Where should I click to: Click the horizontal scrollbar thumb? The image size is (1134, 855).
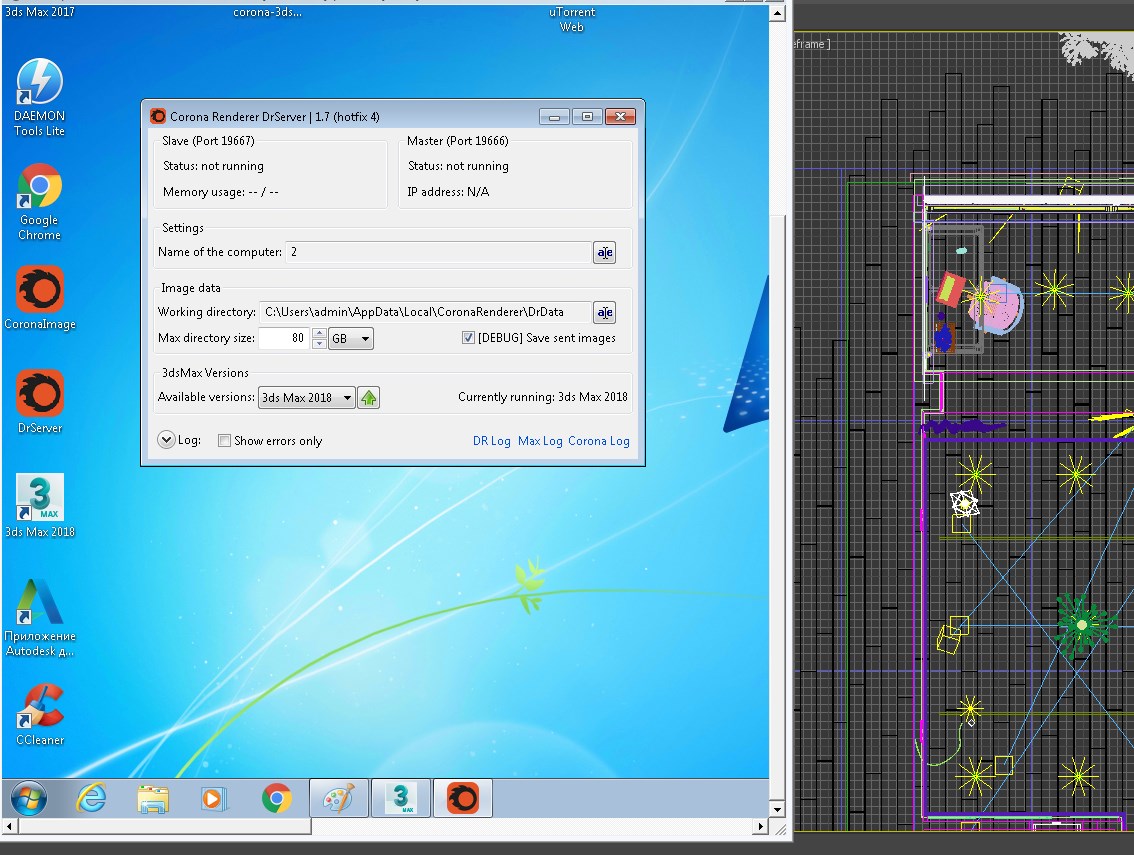pyautogui.click(x=165, y=826)
